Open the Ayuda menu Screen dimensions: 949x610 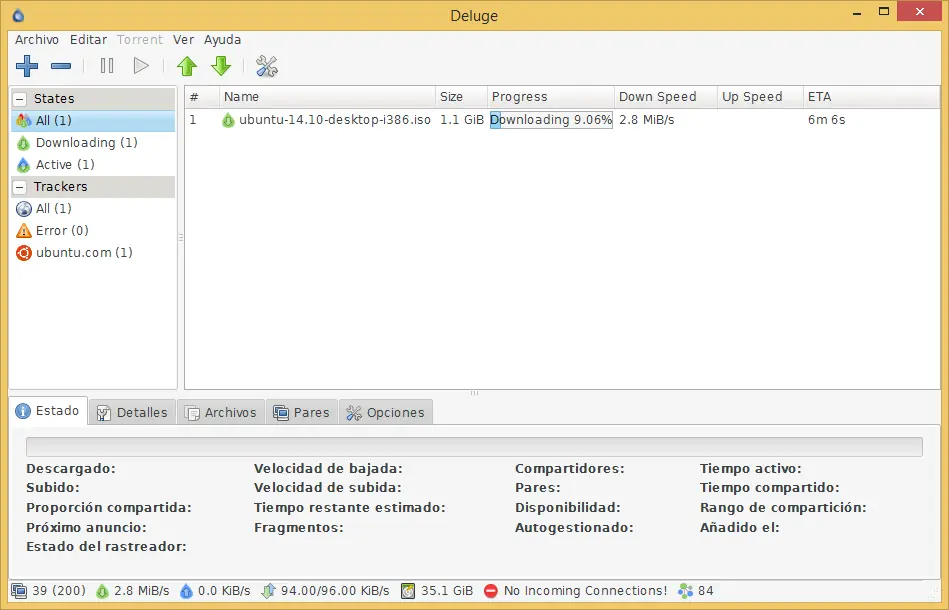(x=222, y=39)
